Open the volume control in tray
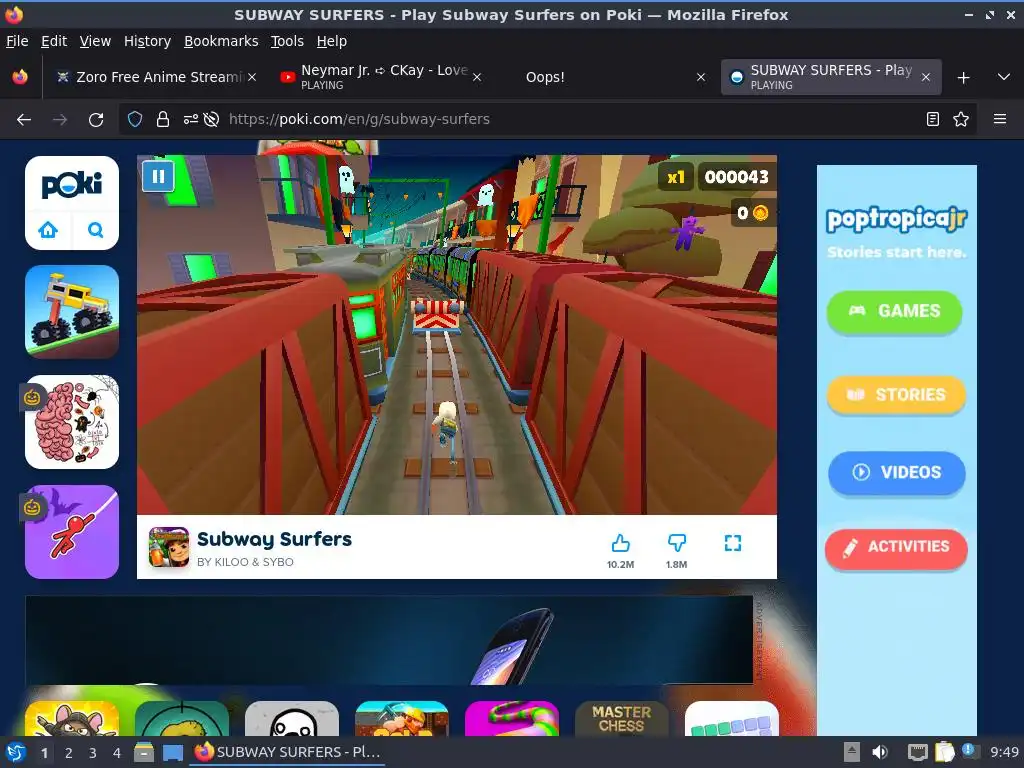1024x768 pixels. [x=880, y=752]
